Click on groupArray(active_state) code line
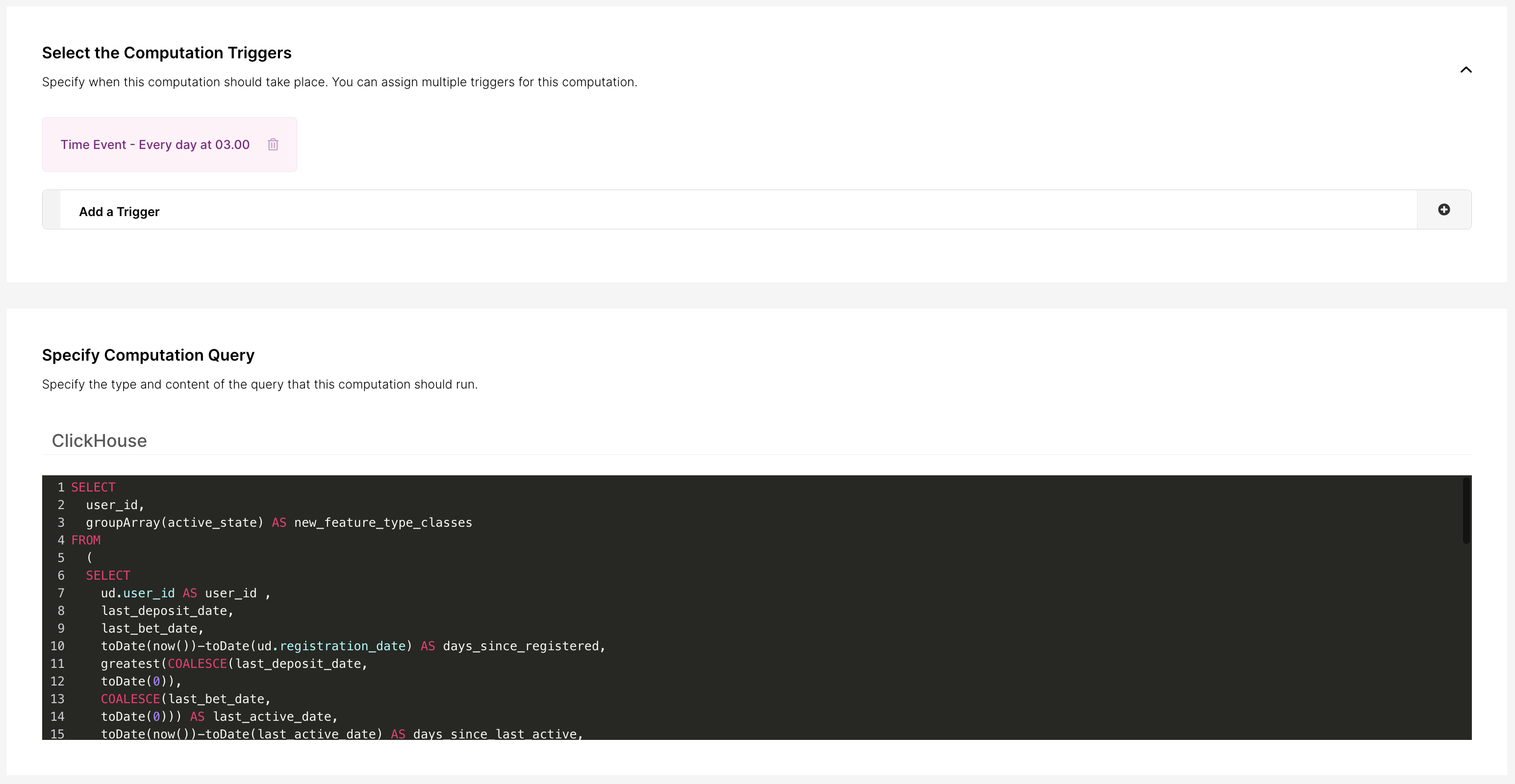 [x=174, y=522]
